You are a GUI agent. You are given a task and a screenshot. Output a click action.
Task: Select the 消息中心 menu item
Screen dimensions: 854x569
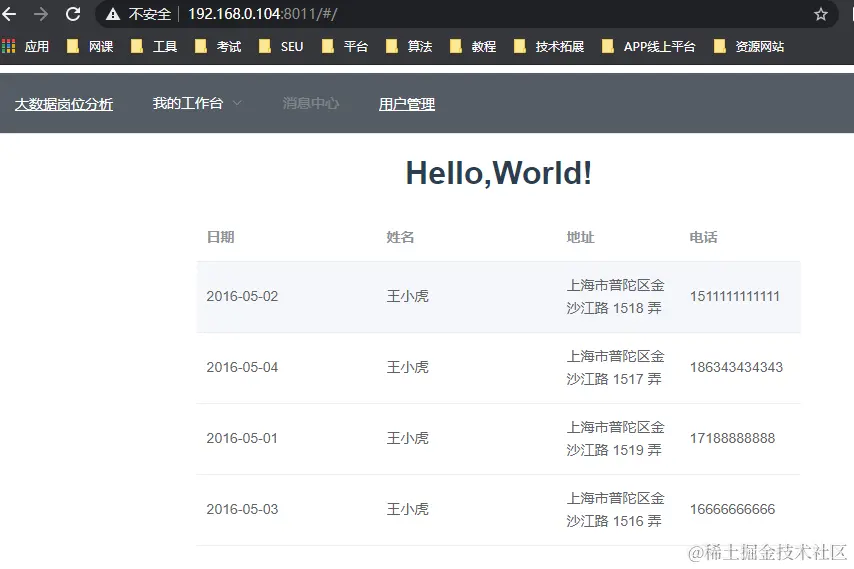pos(310,103)
